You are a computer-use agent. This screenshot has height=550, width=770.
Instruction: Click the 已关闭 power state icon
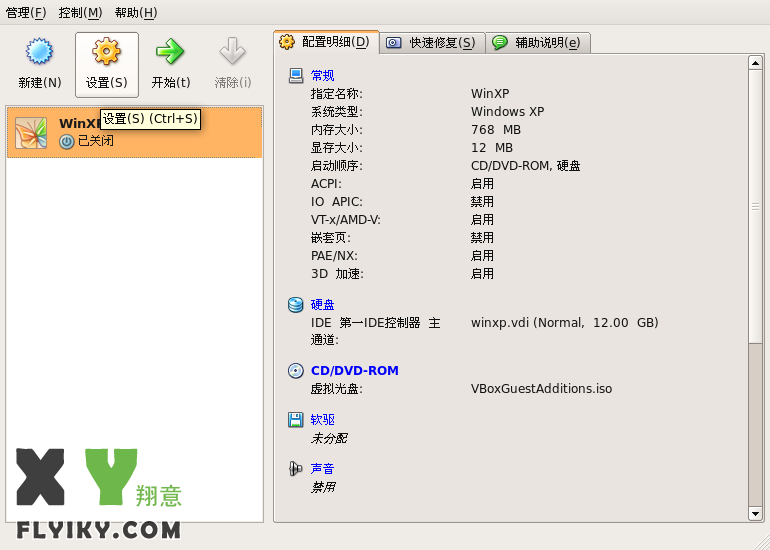67,141
